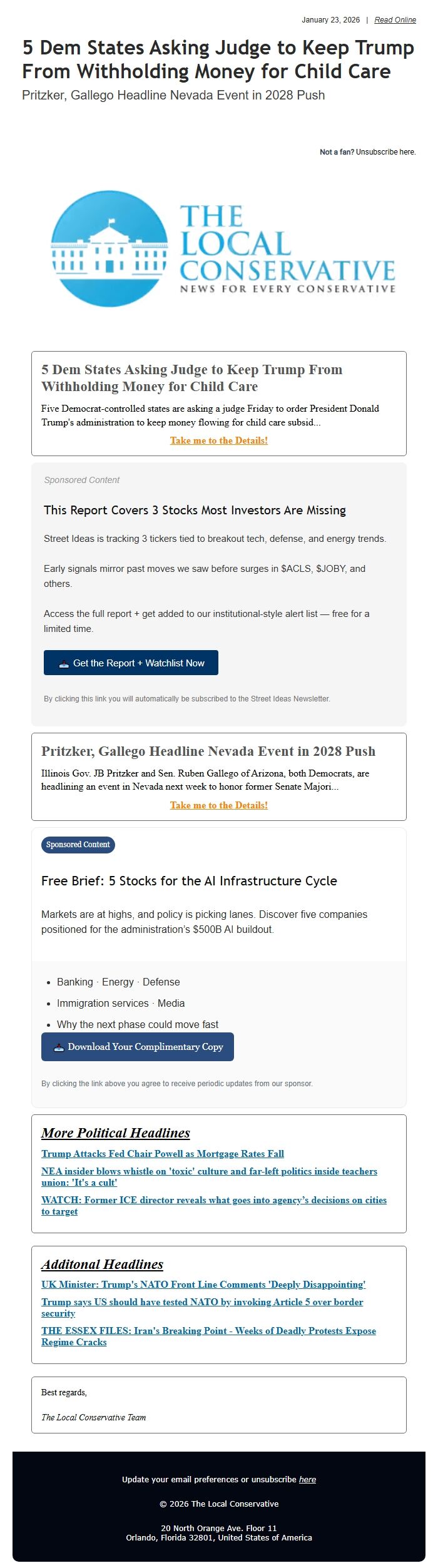Select the Sponsored Content badge
This screenshot has width=438, height=1568.
click(x=78, y=844)
